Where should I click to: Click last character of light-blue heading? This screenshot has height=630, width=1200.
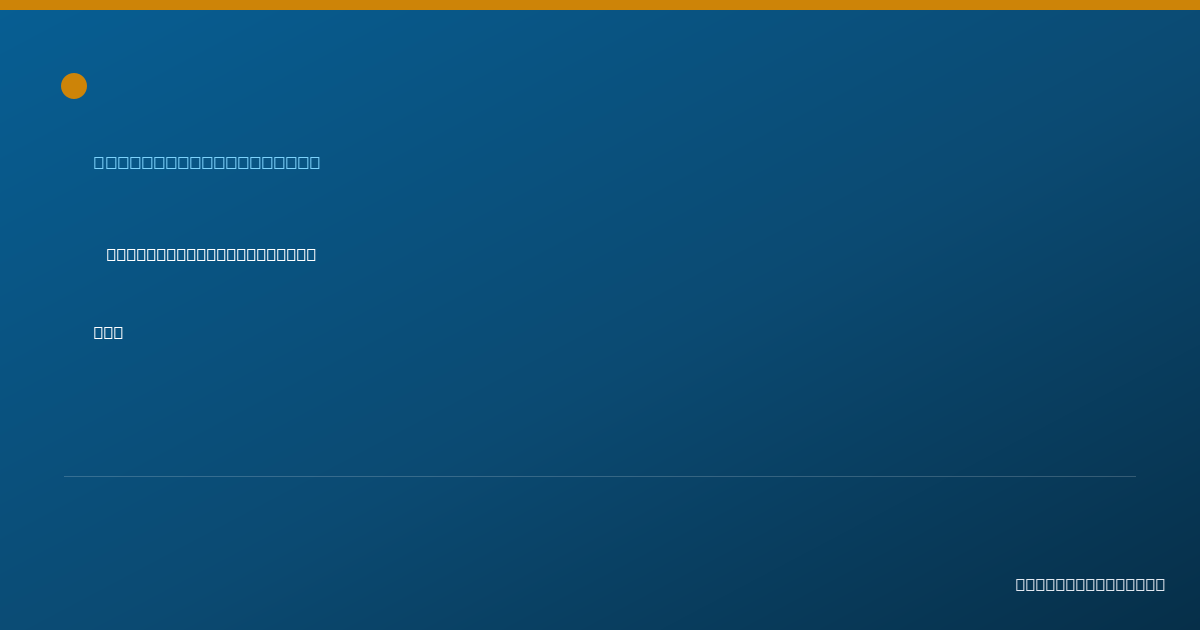tap(314, 162)
